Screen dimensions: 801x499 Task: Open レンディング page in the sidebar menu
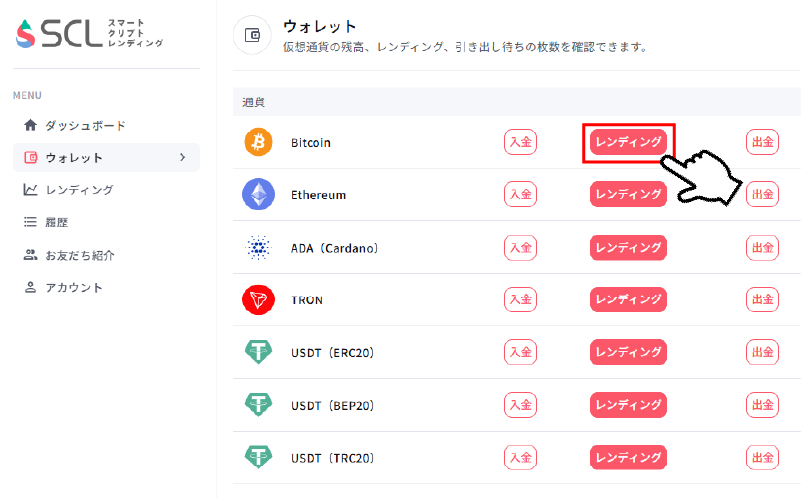click(x=79, y=190)
